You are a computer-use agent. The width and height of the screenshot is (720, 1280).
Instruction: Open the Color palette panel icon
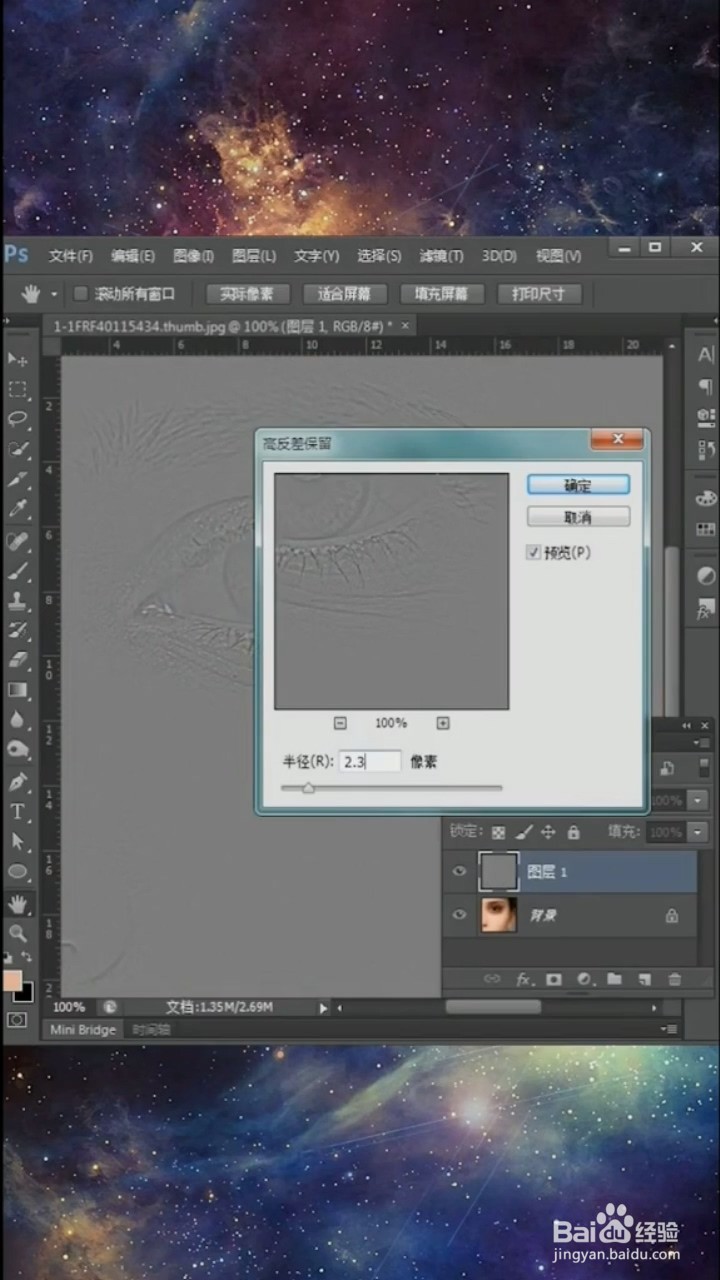pyautogui.click(x=706, y=497)
